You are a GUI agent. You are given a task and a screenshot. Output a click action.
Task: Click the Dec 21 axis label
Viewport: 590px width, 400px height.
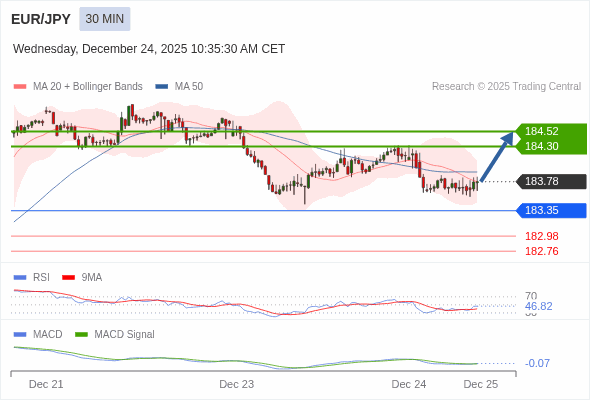point(46,384)
